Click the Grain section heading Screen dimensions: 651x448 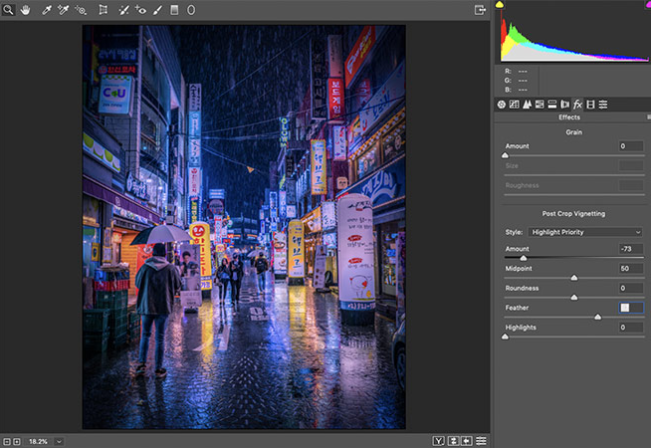tap(574, 132)
